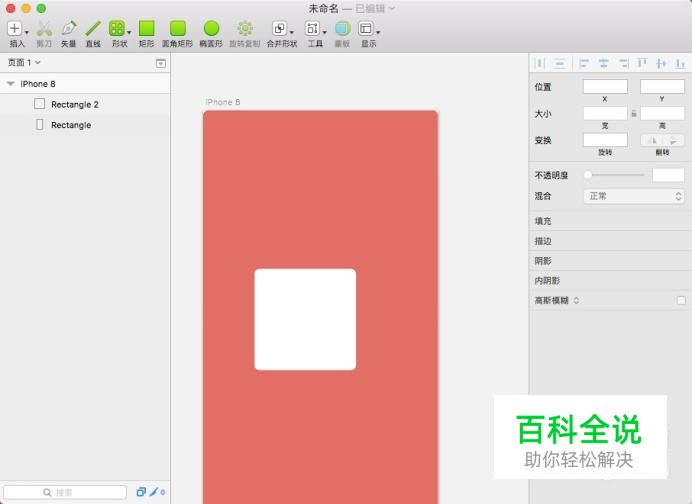Open the 页面 1 page selector
This screenshot has width=692, height=504.
(24, 62)
